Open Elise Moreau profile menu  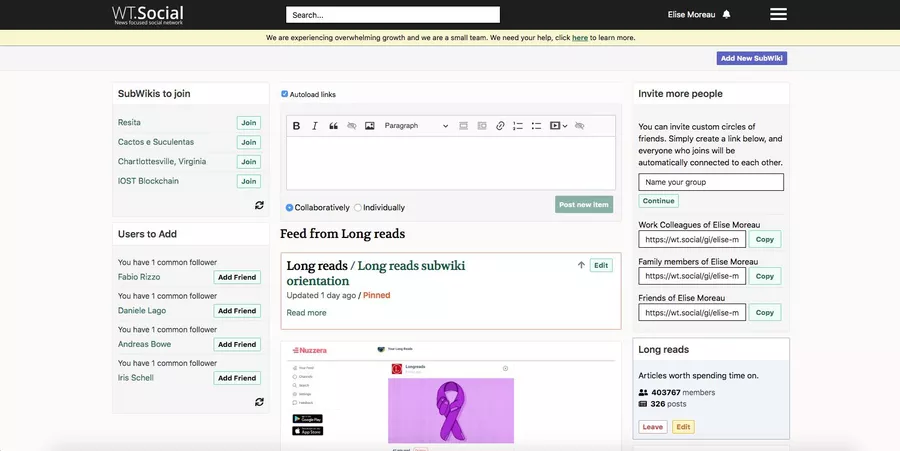(692, 14)
